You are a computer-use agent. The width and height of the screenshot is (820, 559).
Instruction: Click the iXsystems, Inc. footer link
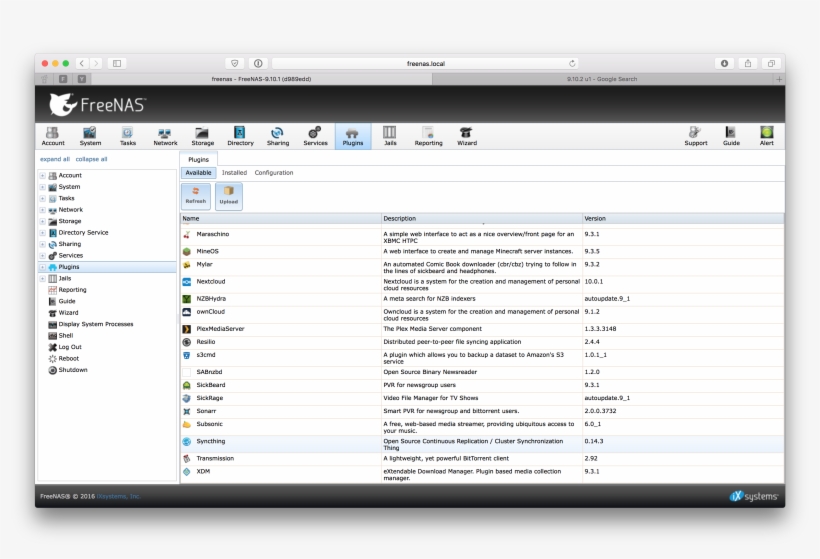119,496
